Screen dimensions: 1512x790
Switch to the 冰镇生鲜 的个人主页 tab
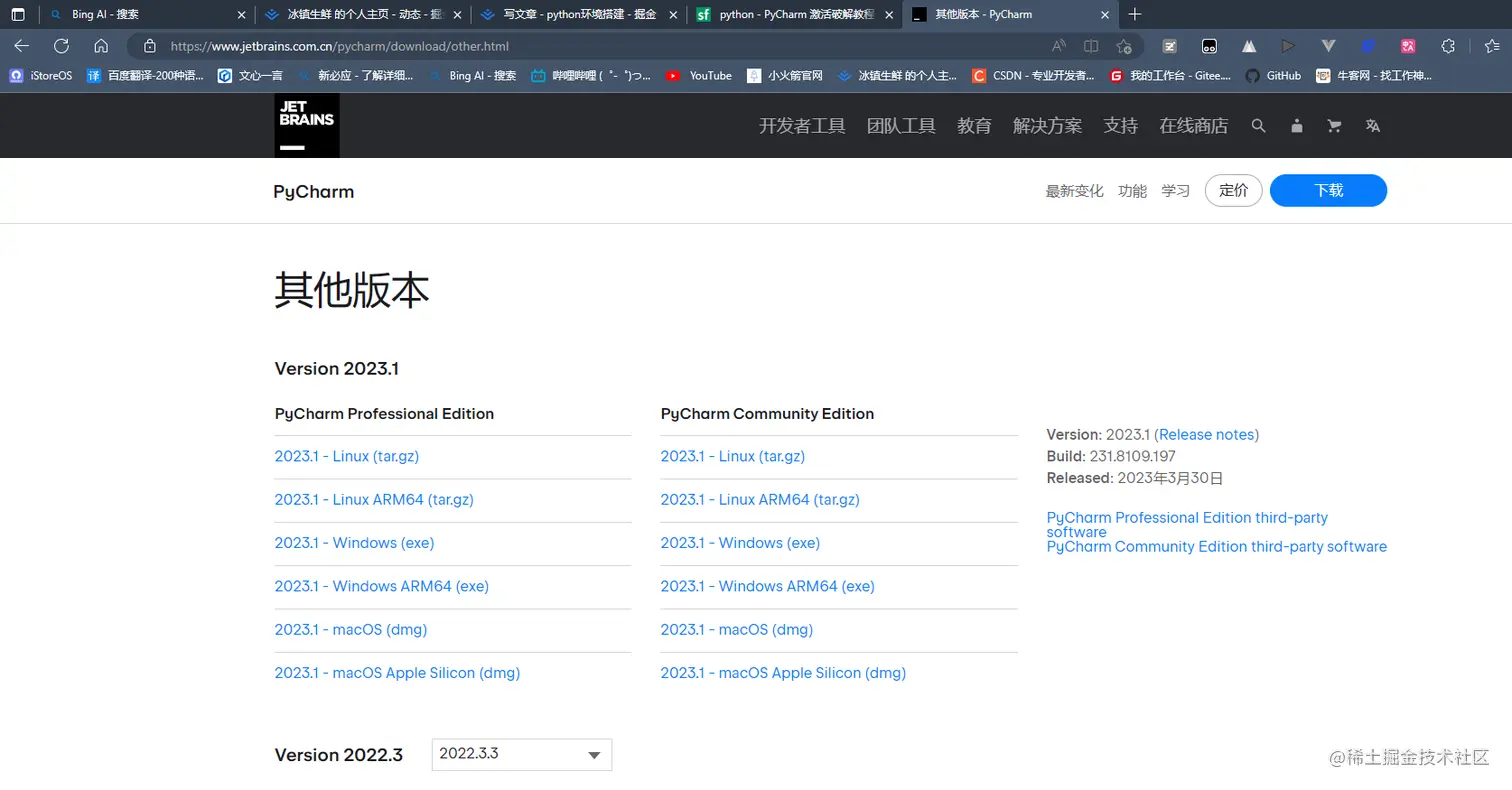click(362, 15)
